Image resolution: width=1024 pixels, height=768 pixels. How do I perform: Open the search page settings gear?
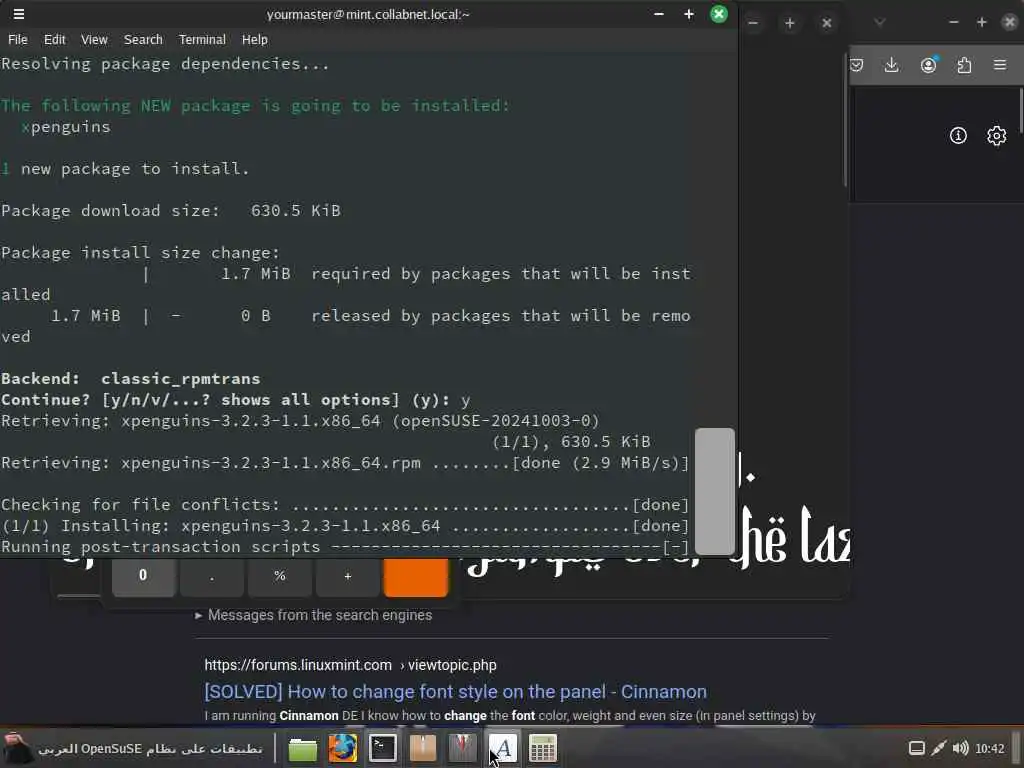(x=997, y=136)
